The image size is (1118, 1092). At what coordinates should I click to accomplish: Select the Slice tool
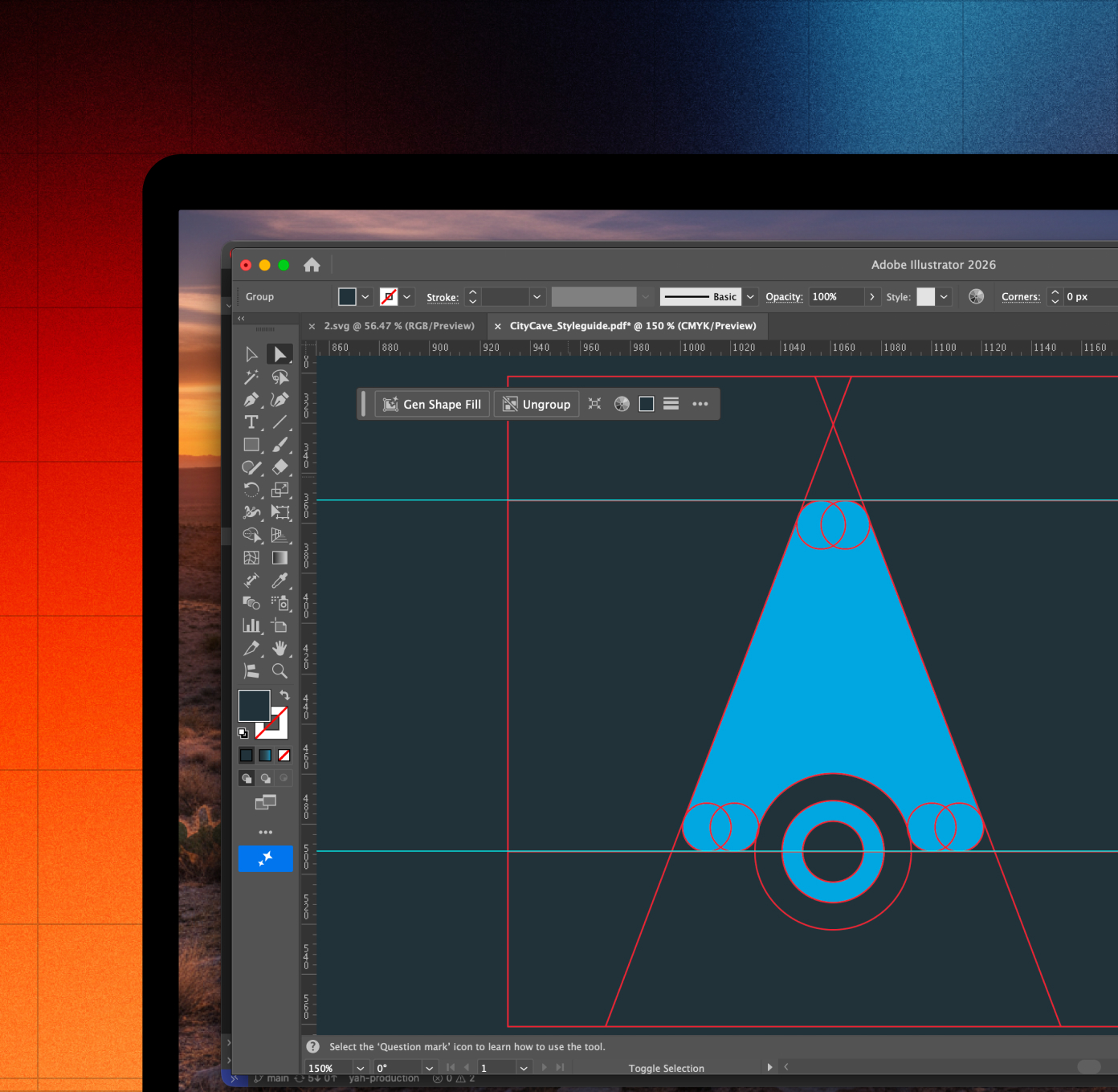251,647
